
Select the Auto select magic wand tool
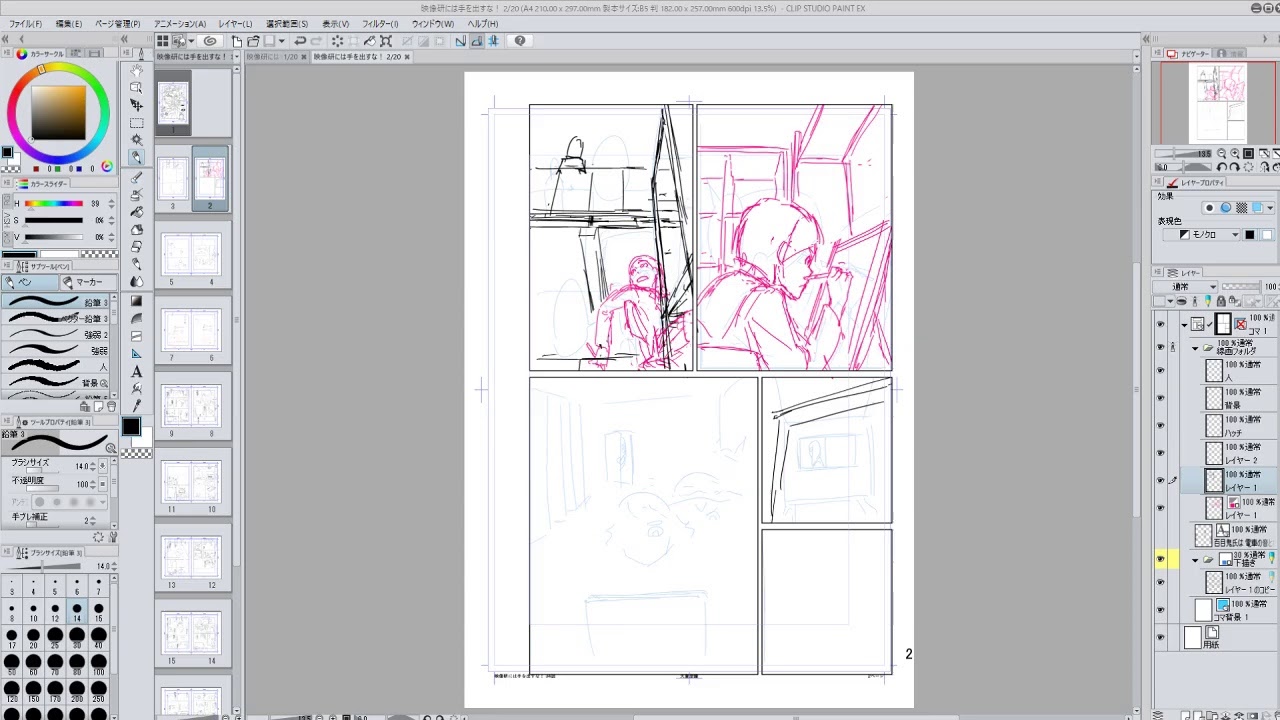tap(136, 140)
